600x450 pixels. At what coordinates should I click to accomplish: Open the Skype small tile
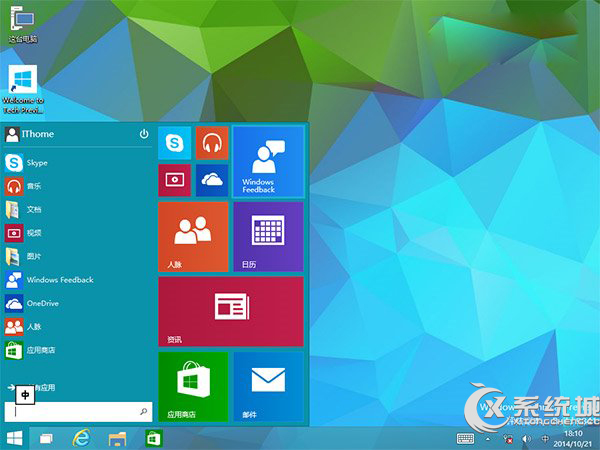pos(174,143)
